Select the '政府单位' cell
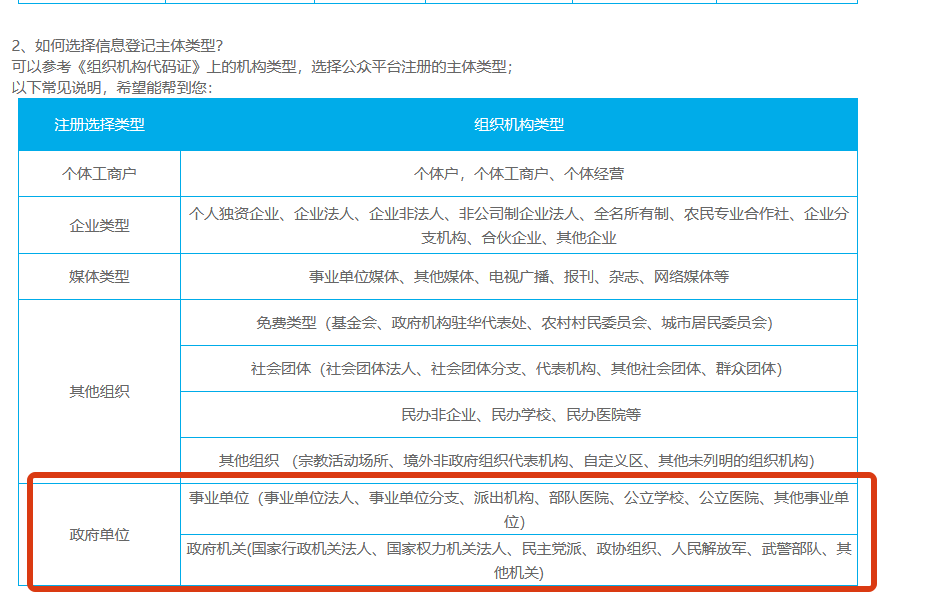Image resolution: width=939 pixels, height=598 pixels. click(99, 535)
